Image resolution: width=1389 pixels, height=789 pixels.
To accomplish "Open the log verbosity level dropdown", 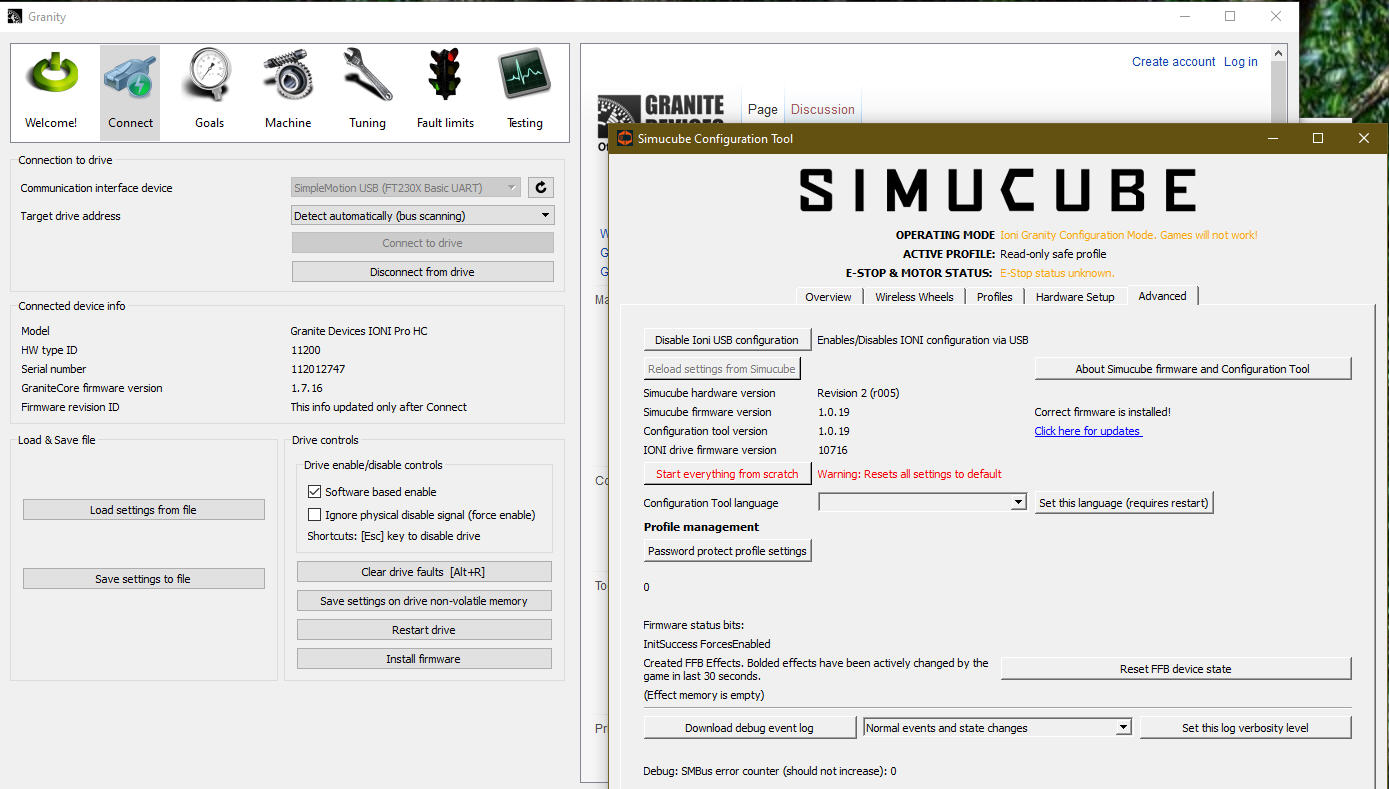I will (997, 728).
